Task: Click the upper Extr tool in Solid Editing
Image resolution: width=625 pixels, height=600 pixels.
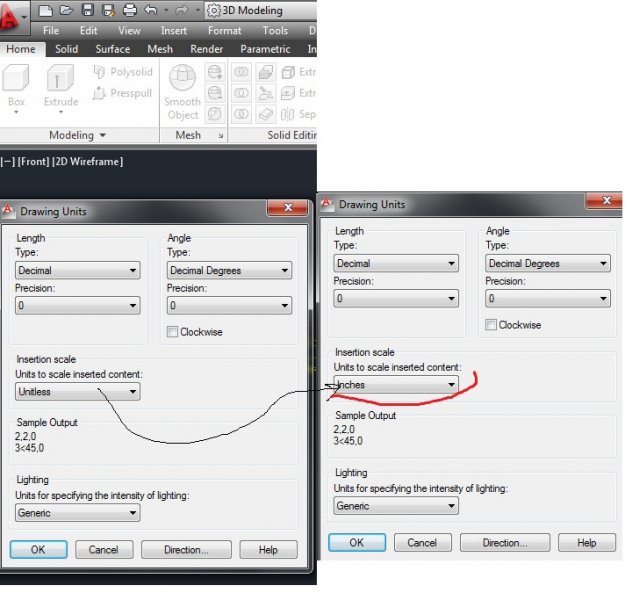Action: (x=299, y=72)
